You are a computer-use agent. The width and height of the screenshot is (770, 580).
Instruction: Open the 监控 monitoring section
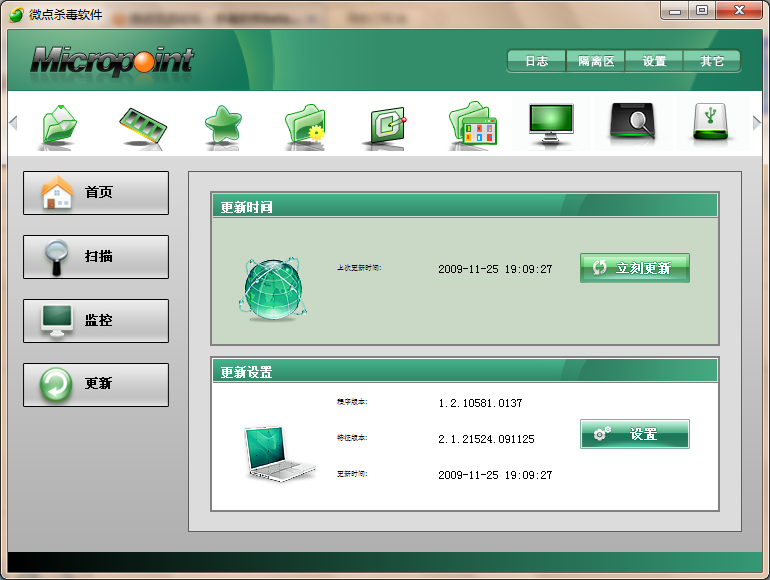(96, 321)
